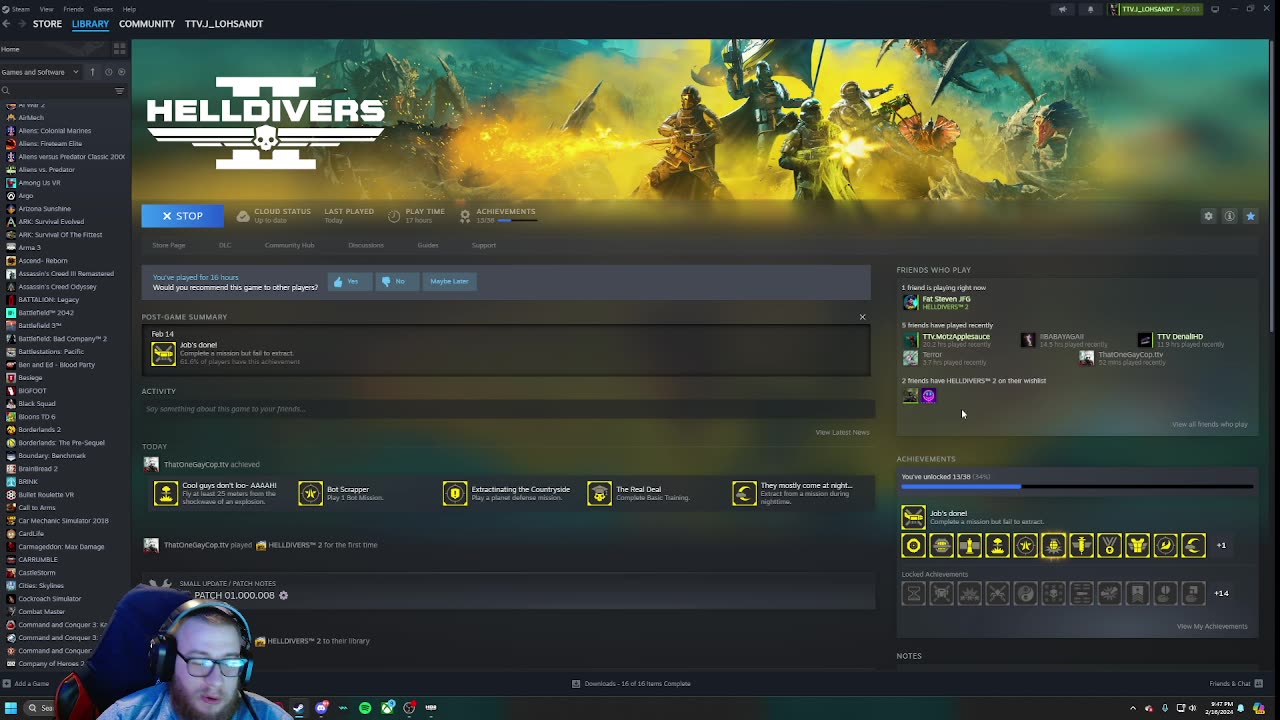Select Arizona Sunshine in library list
The image size is (1280, 720).
45,209
